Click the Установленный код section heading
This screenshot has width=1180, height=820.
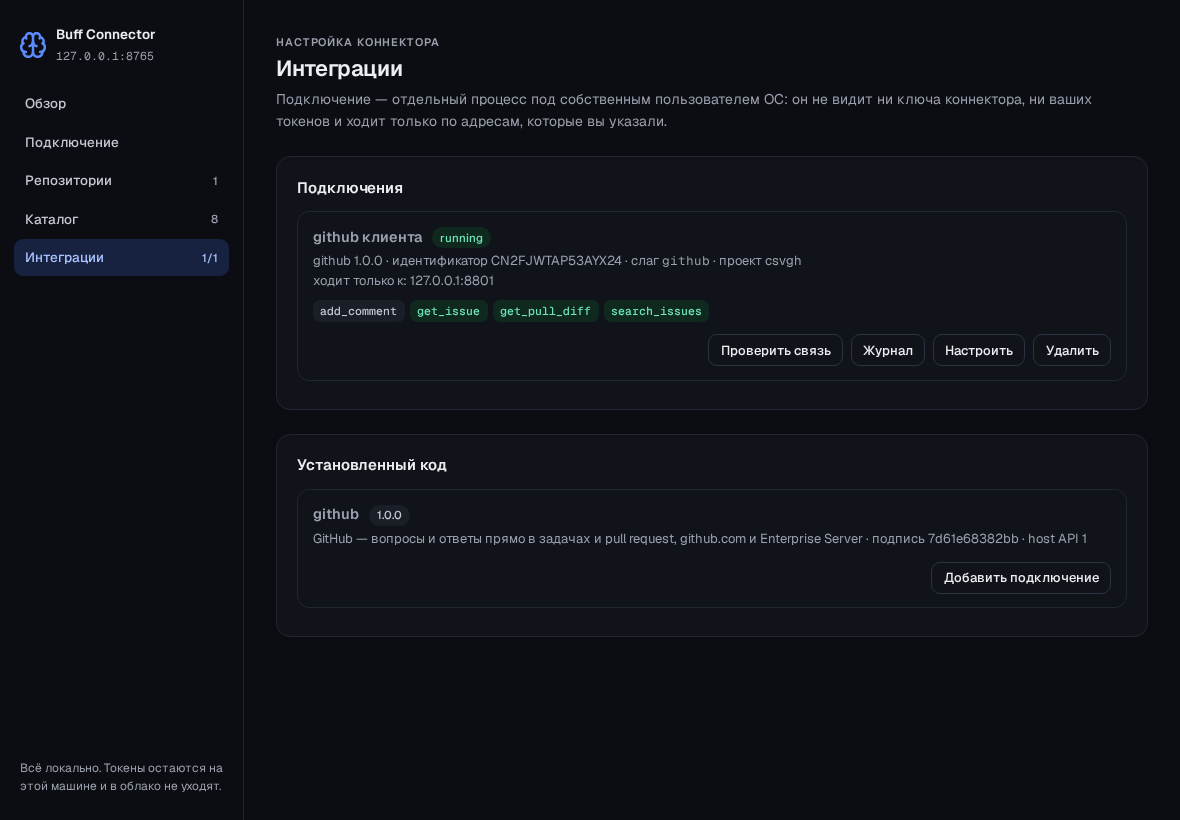click(372, 465)
